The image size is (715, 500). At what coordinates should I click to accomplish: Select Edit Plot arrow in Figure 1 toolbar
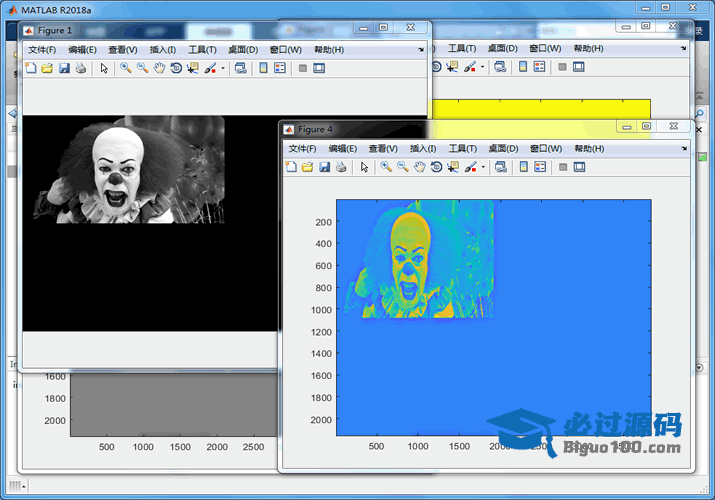tap(104, 68)
